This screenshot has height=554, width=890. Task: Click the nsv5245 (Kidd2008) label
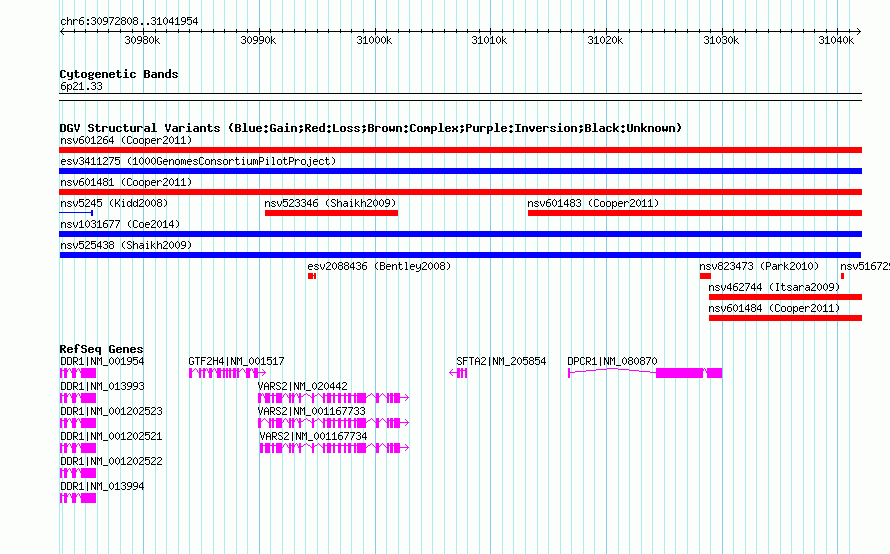tap(114, 203)
